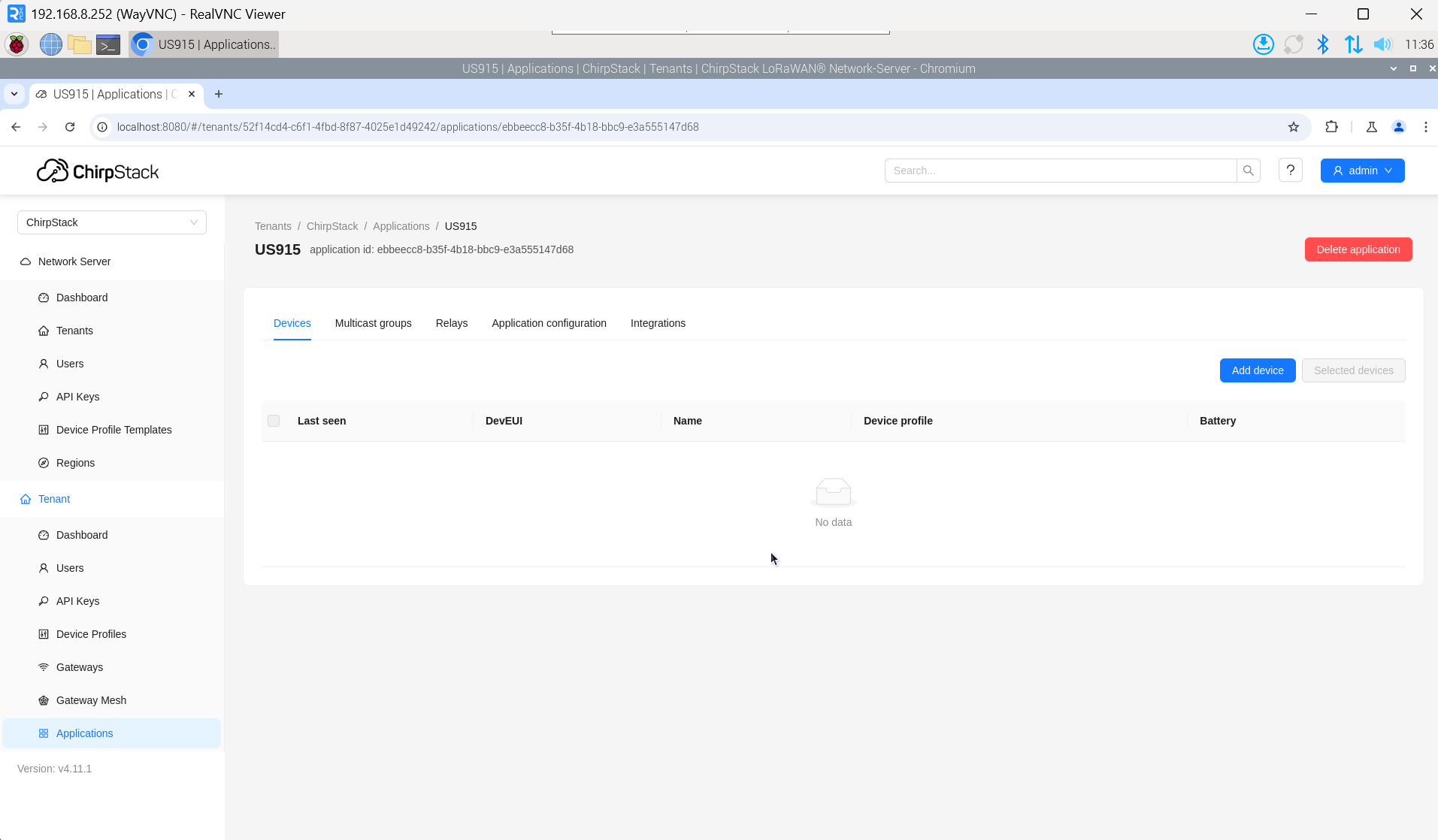This screenshot has width=1438, height=840.
Task: Reload the page in browser toolbar
Action: pyautogui.click(x=70, y=127)
